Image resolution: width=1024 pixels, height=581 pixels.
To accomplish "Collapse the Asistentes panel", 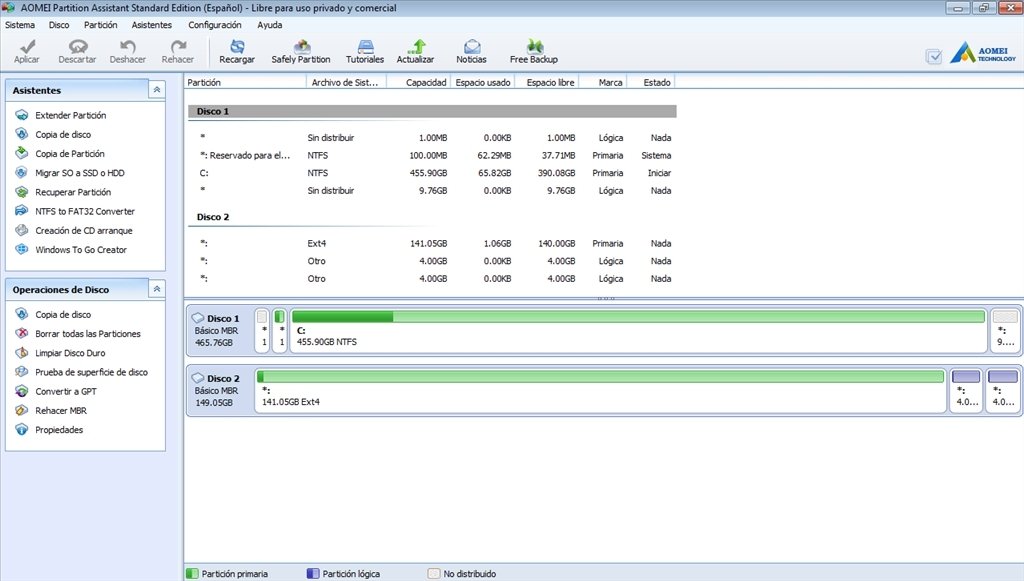I will (156, 90).
